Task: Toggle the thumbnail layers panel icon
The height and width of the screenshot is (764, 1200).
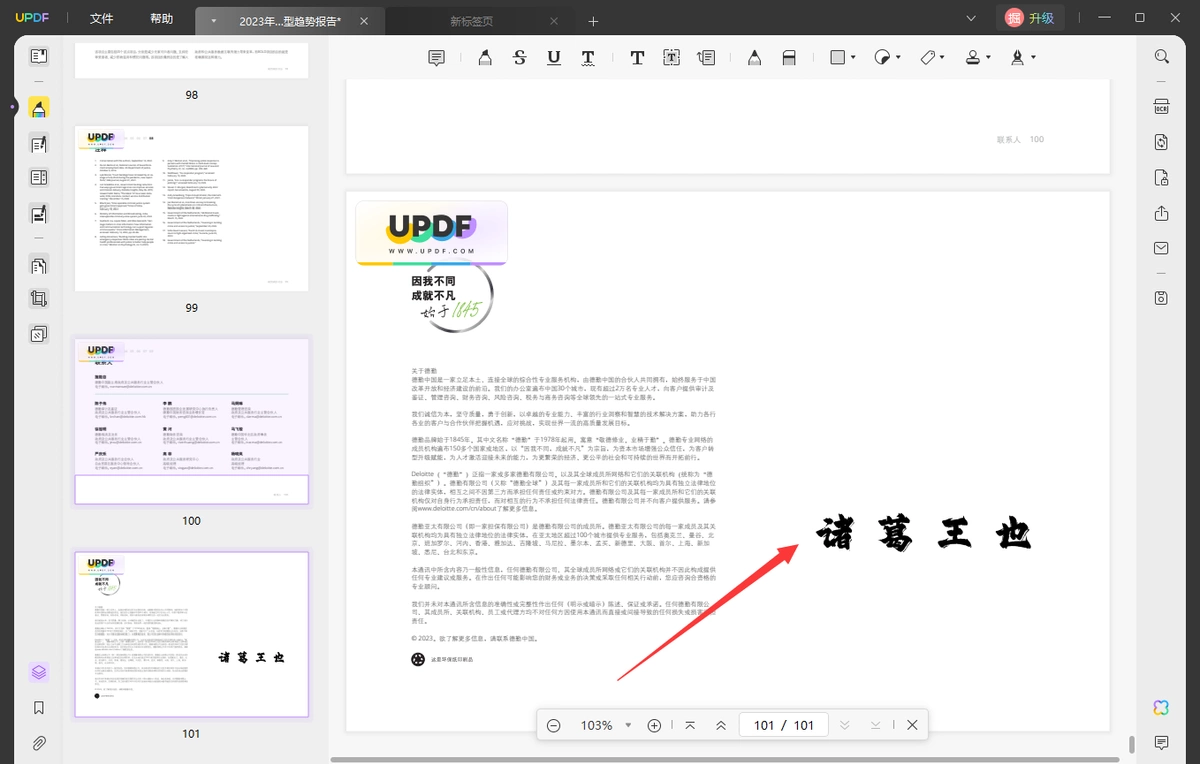Action: (39, 672)
